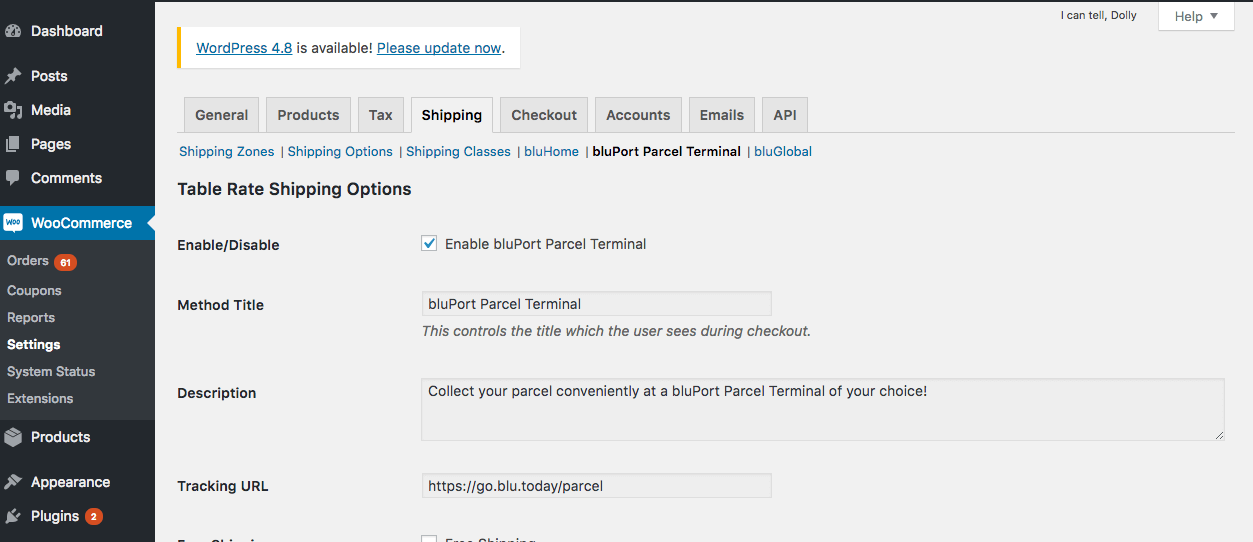The width and height of the screenshot is (1253, 542).
Task: Open the bluGlobal shipping section
Action: coord(783,152)
